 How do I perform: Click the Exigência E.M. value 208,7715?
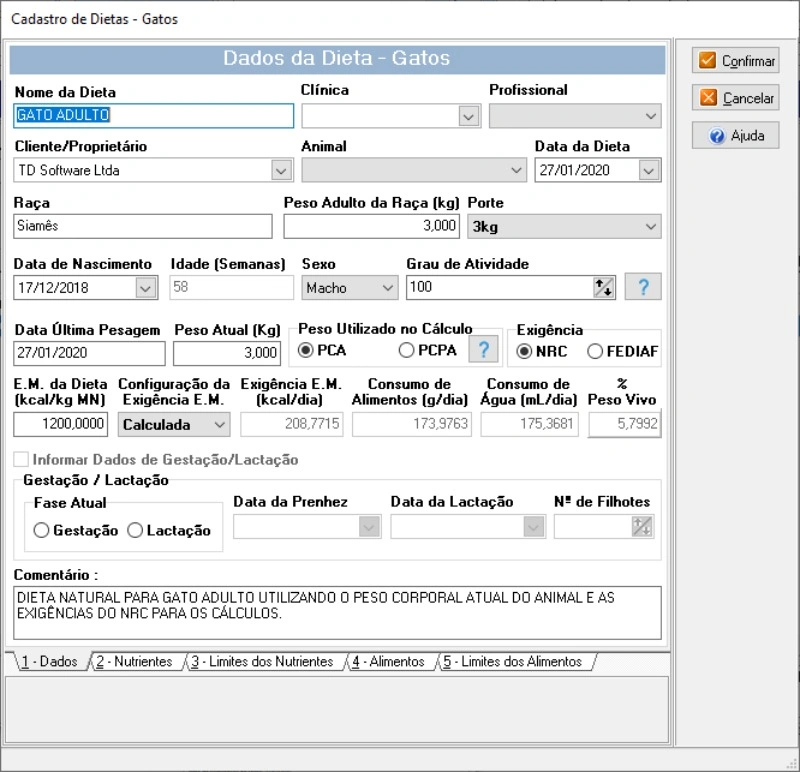292,424
